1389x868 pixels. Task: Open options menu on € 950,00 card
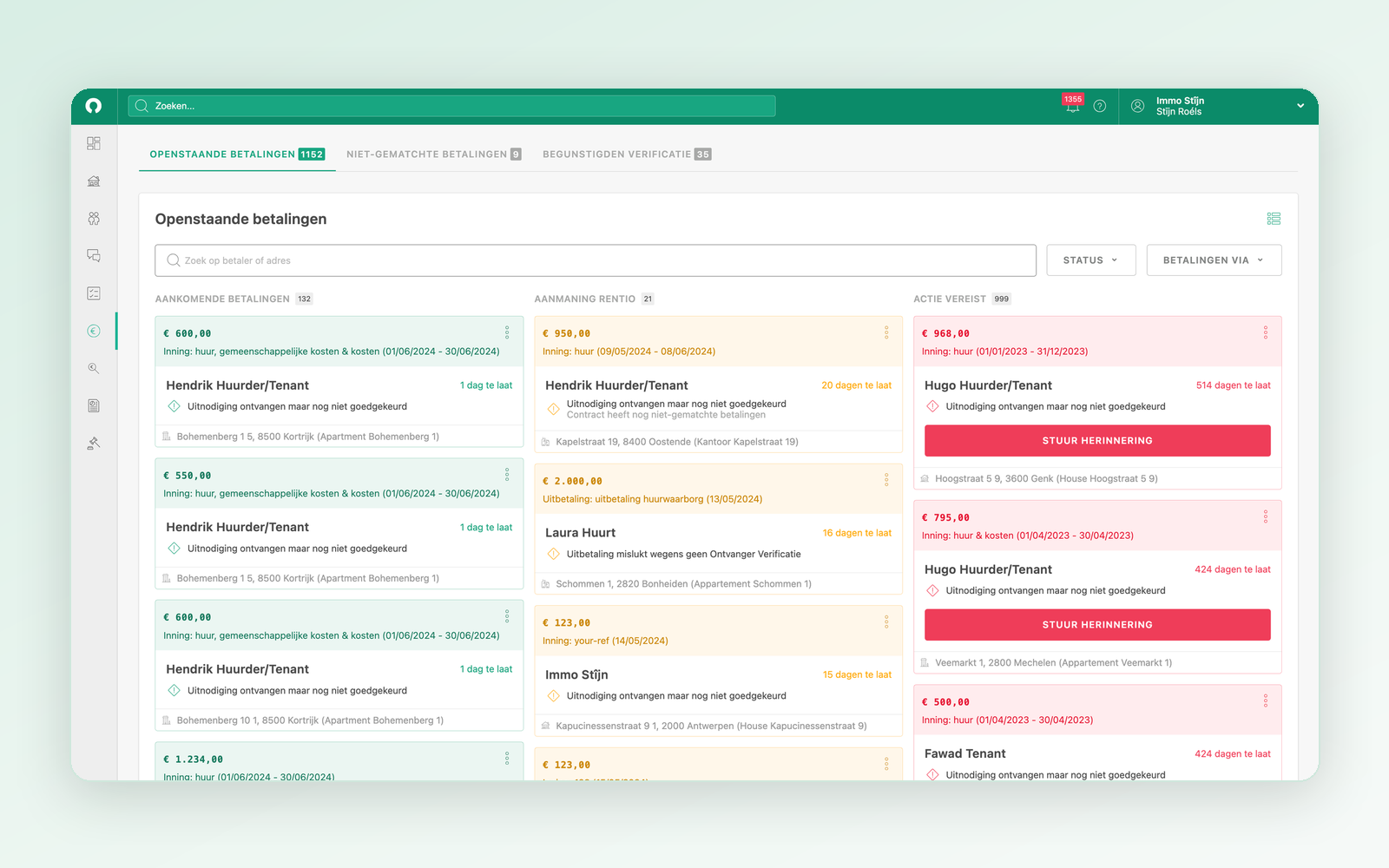tap(886, 332)
